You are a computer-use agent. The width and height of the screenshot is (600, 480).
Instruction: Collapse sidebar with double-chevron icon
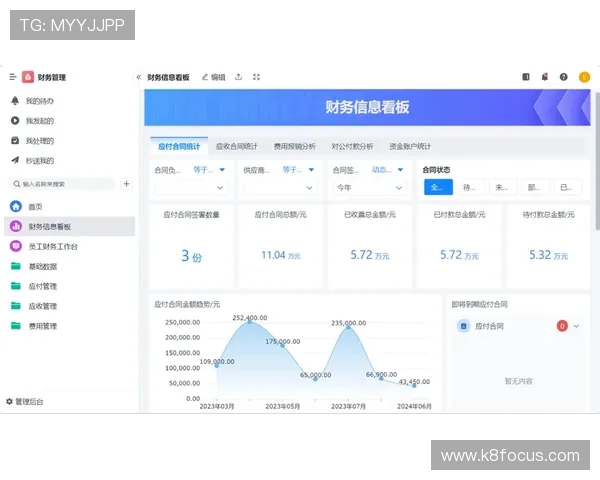(139, 77)
